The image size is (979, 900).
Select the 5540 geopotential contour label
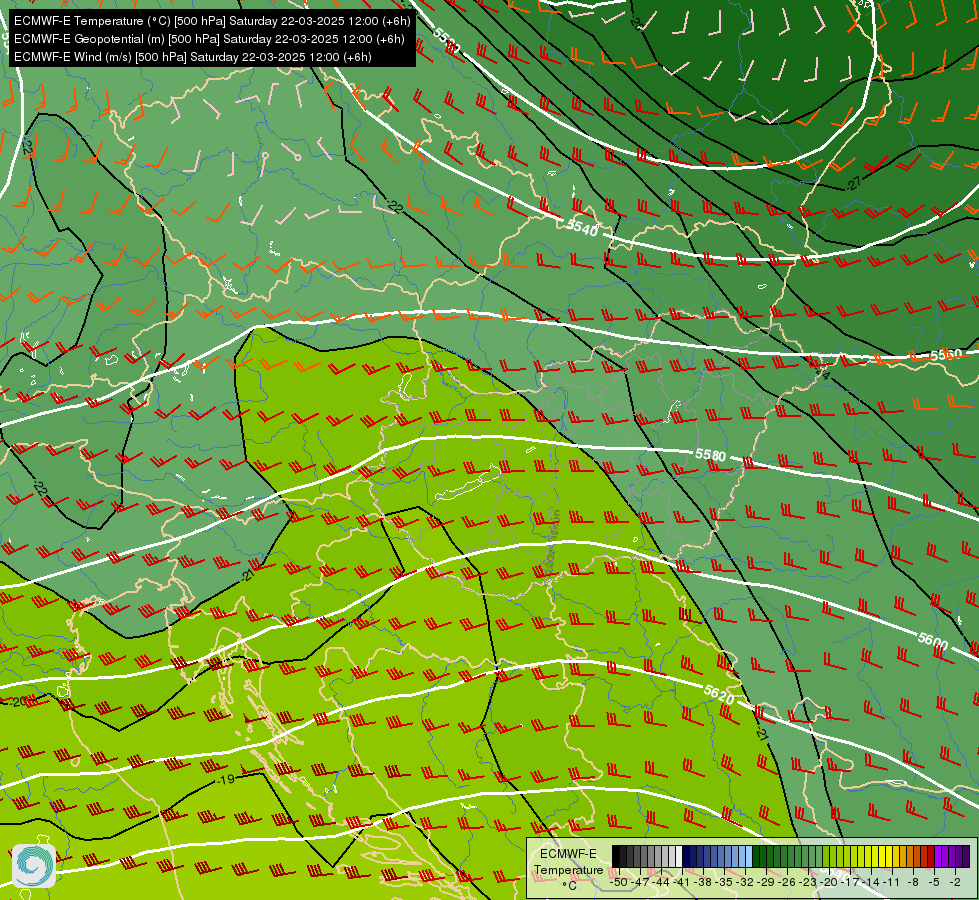pyautogui.click(x=583, y=228)
